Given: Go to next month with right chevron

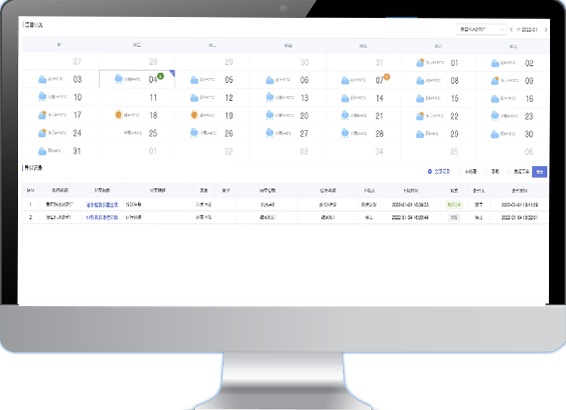Looking at the screenshot, I should click(x=546, y=30).
